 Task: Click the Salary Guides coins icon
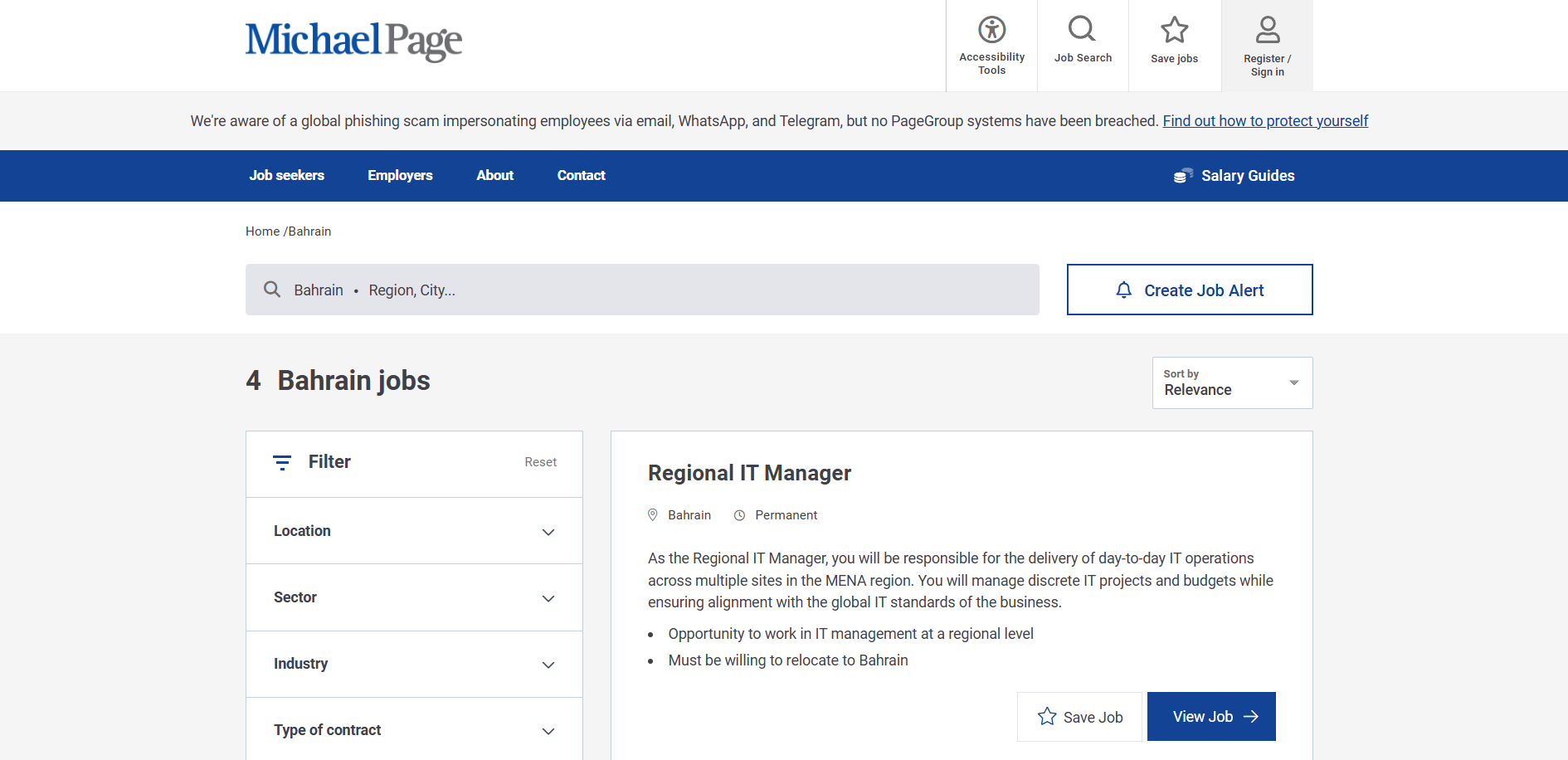pos(1183,176)
